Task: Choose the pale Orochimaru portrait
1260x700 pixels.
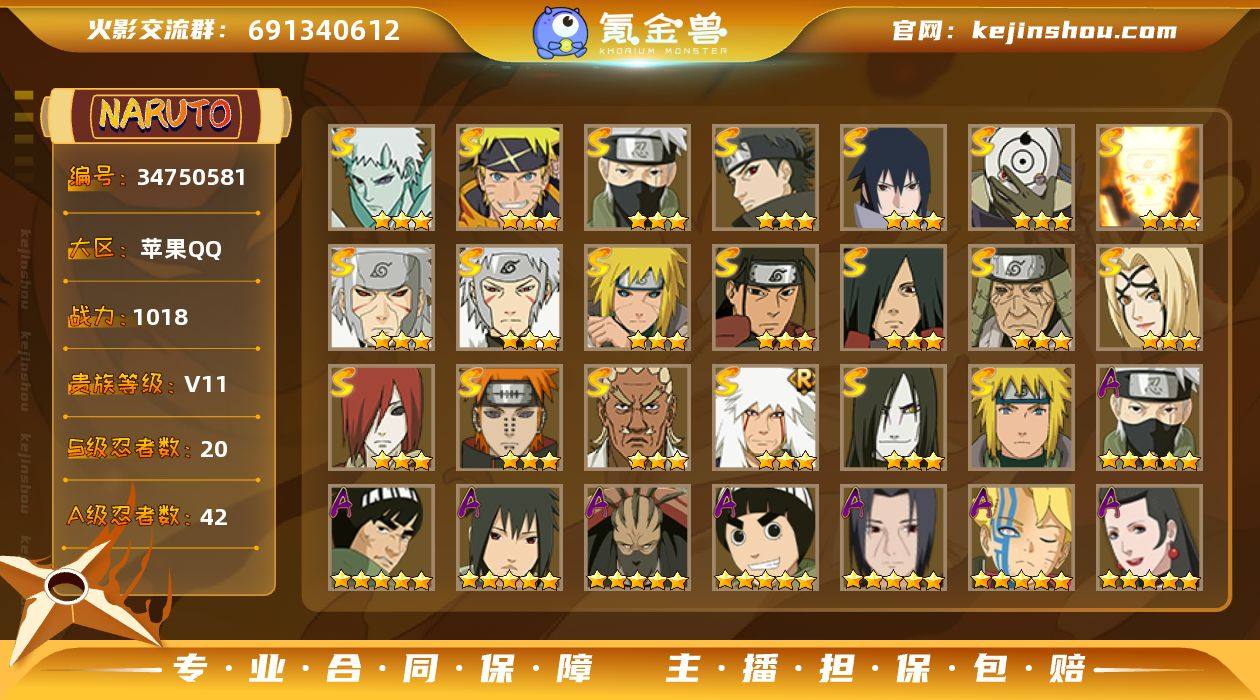Action: tap(893, 417)
